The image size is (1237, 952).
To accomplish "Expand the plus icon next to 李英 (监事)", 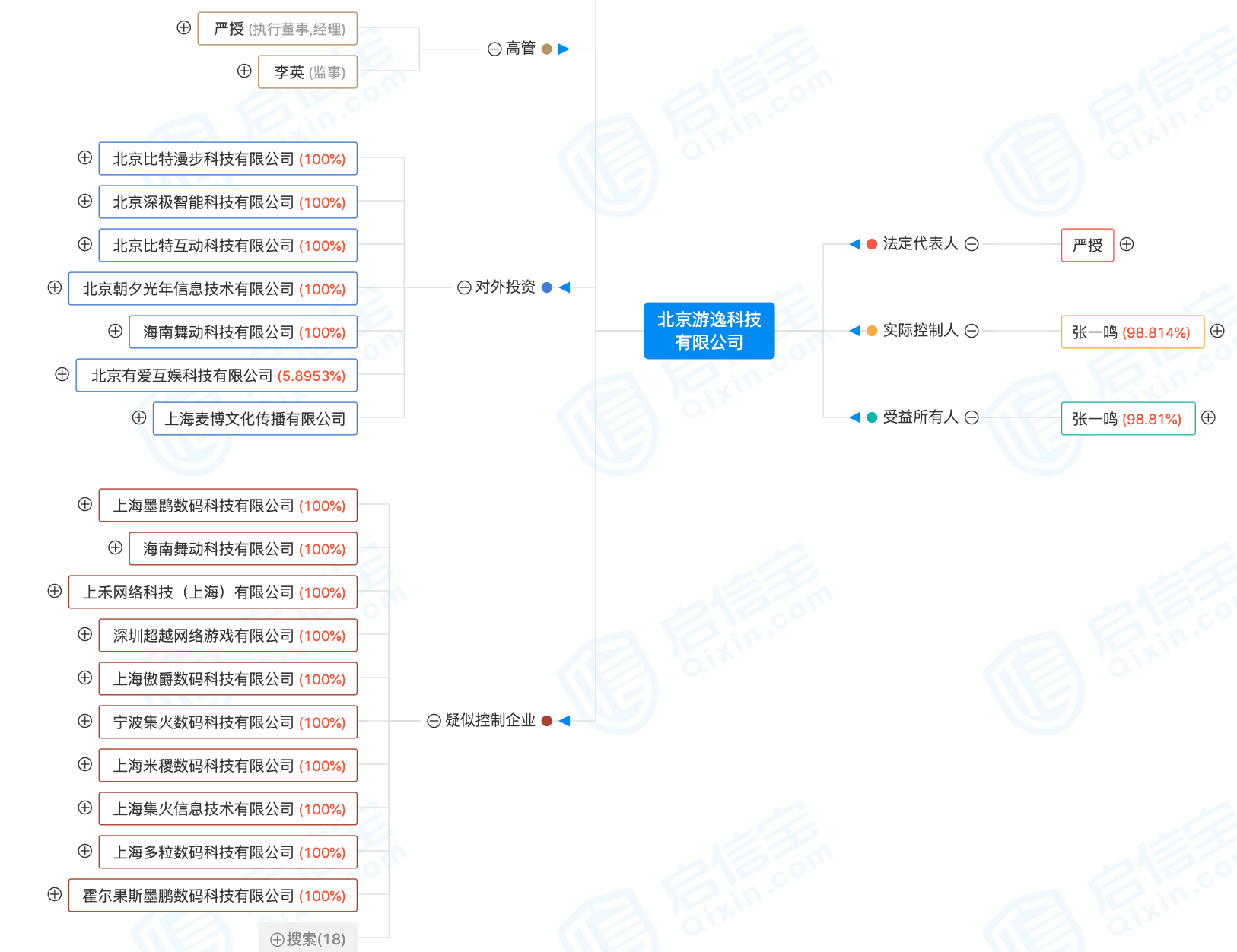I will click(244, 71).
